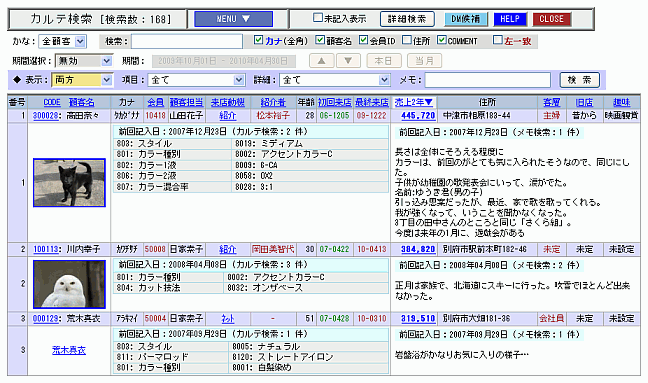Select 主婦 cell in row 1
648x383 pixels.
pos(551,116)
